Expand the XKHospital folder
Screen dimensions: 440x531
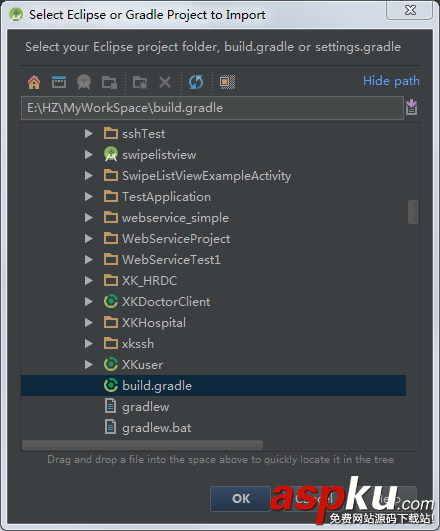pyautogui.click(x=89, y=322)
